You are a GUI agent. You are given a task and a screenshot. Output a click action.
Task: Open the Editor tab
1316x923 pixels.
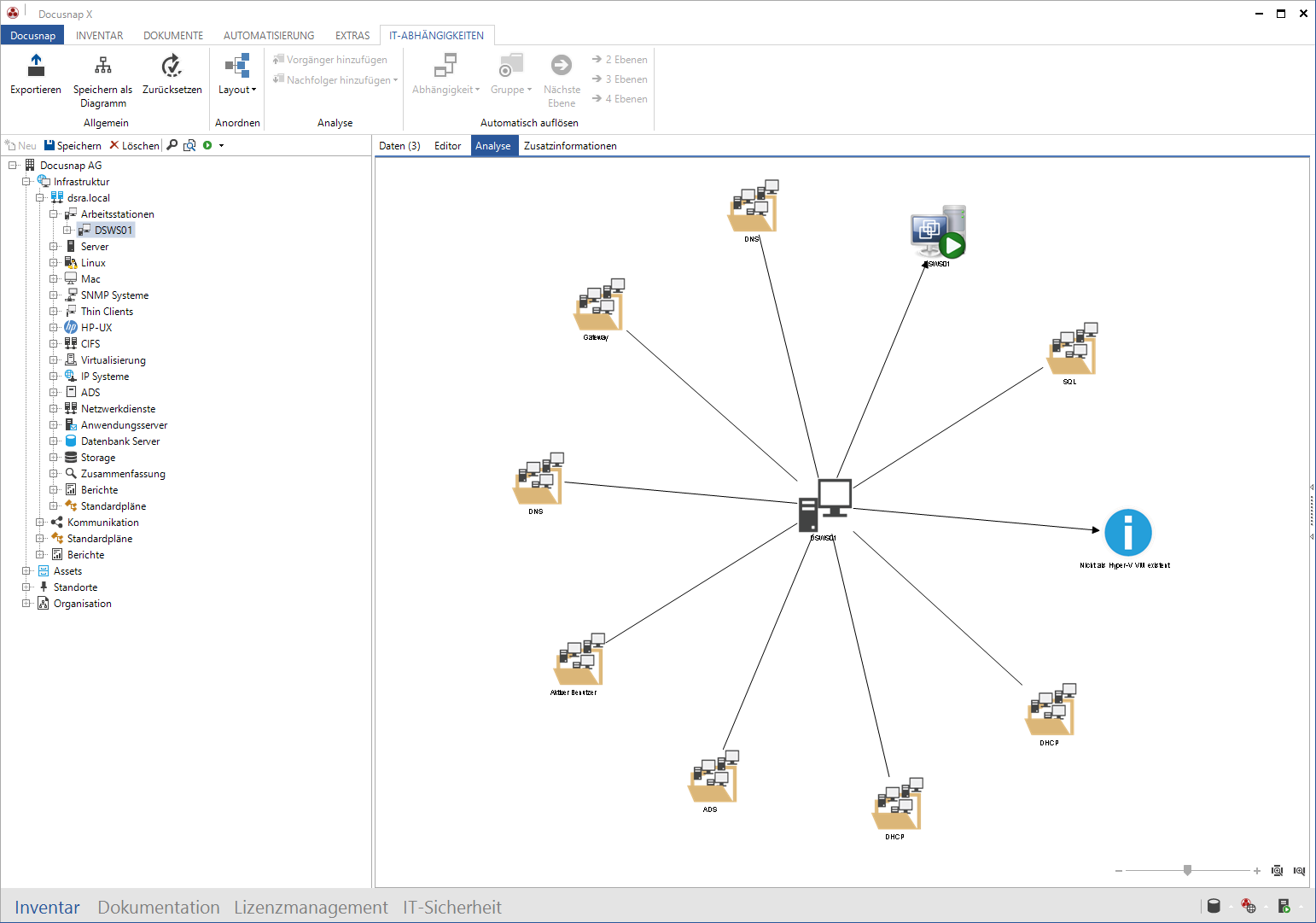pos(447,146)
